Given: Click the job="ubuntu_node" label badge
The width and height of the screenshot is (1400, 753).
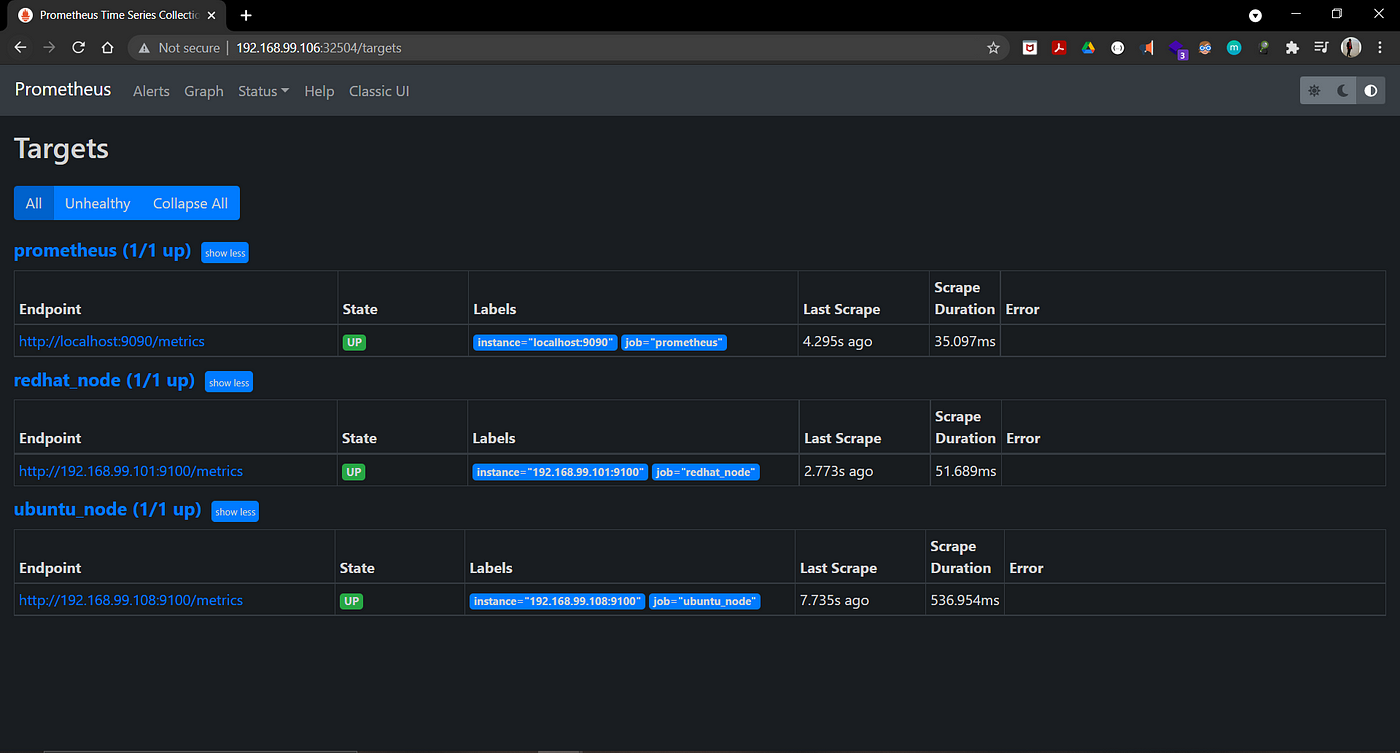Looking at the screenshot, I should [x=705, y=601].
